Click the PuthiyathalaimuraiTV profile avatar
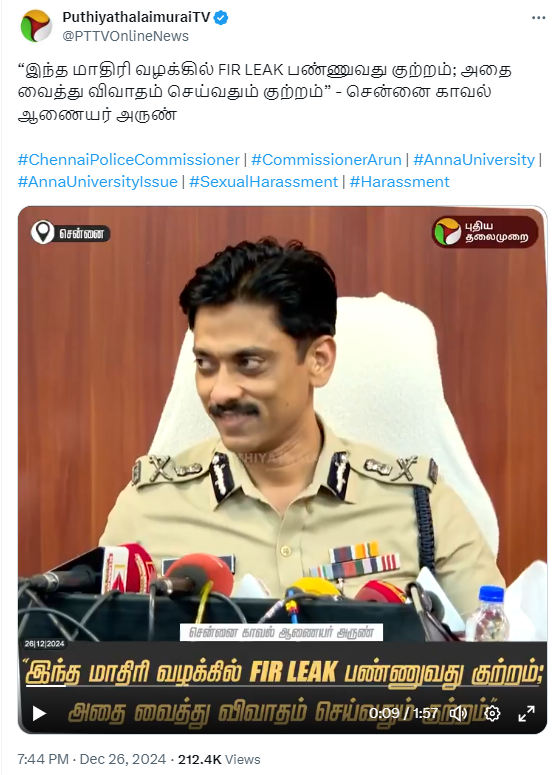 tap(36, 26)
